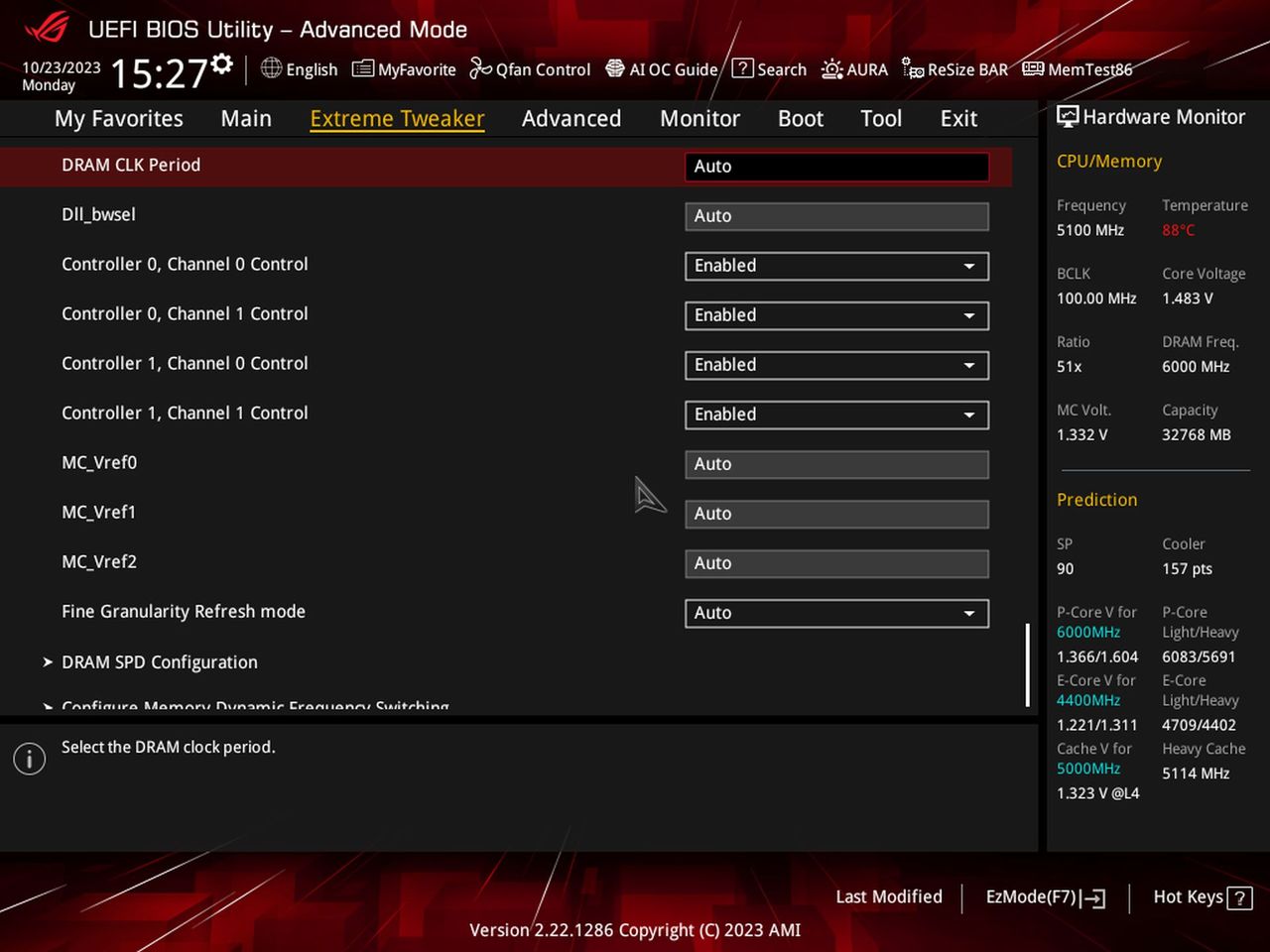This screenshot has height=952, width=1270.
Task: Open Controller 1, Channel 0 Control dropdown
Action: 836,365
